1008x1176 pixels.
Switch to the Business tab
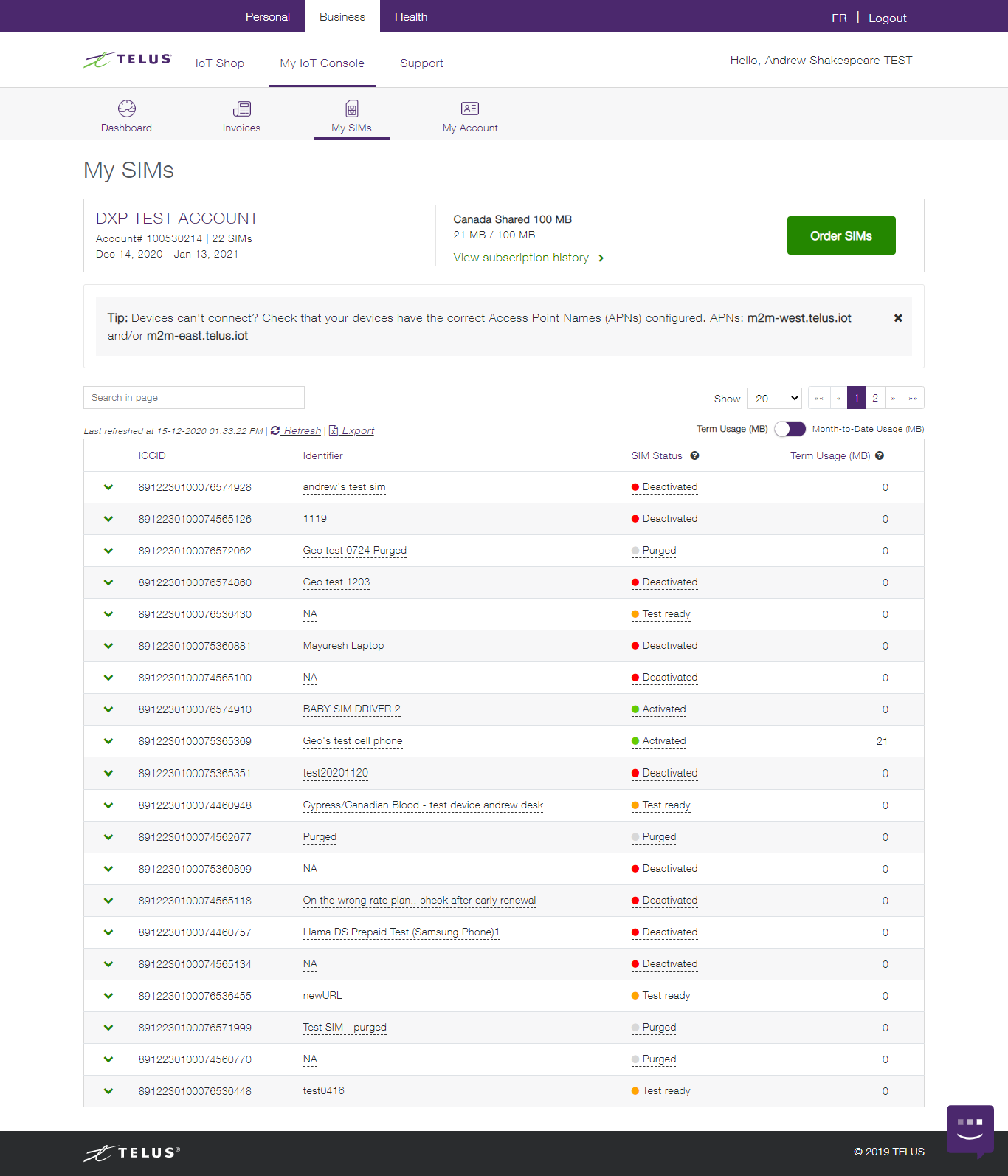pos(342,16)
